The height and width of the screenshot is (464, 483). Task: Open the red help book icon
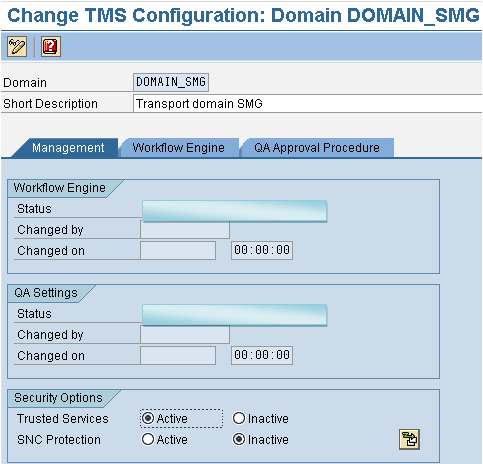pyautogui.click(x=51, y=47)
